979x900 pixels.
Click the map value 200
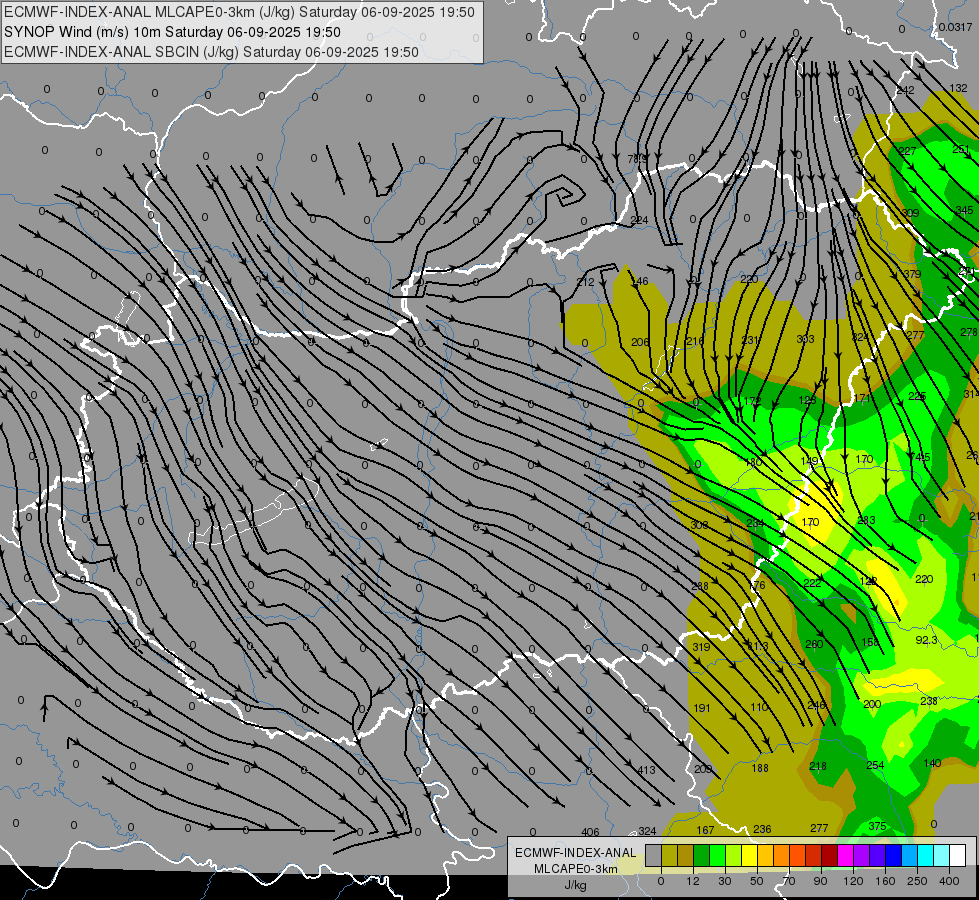872,704
